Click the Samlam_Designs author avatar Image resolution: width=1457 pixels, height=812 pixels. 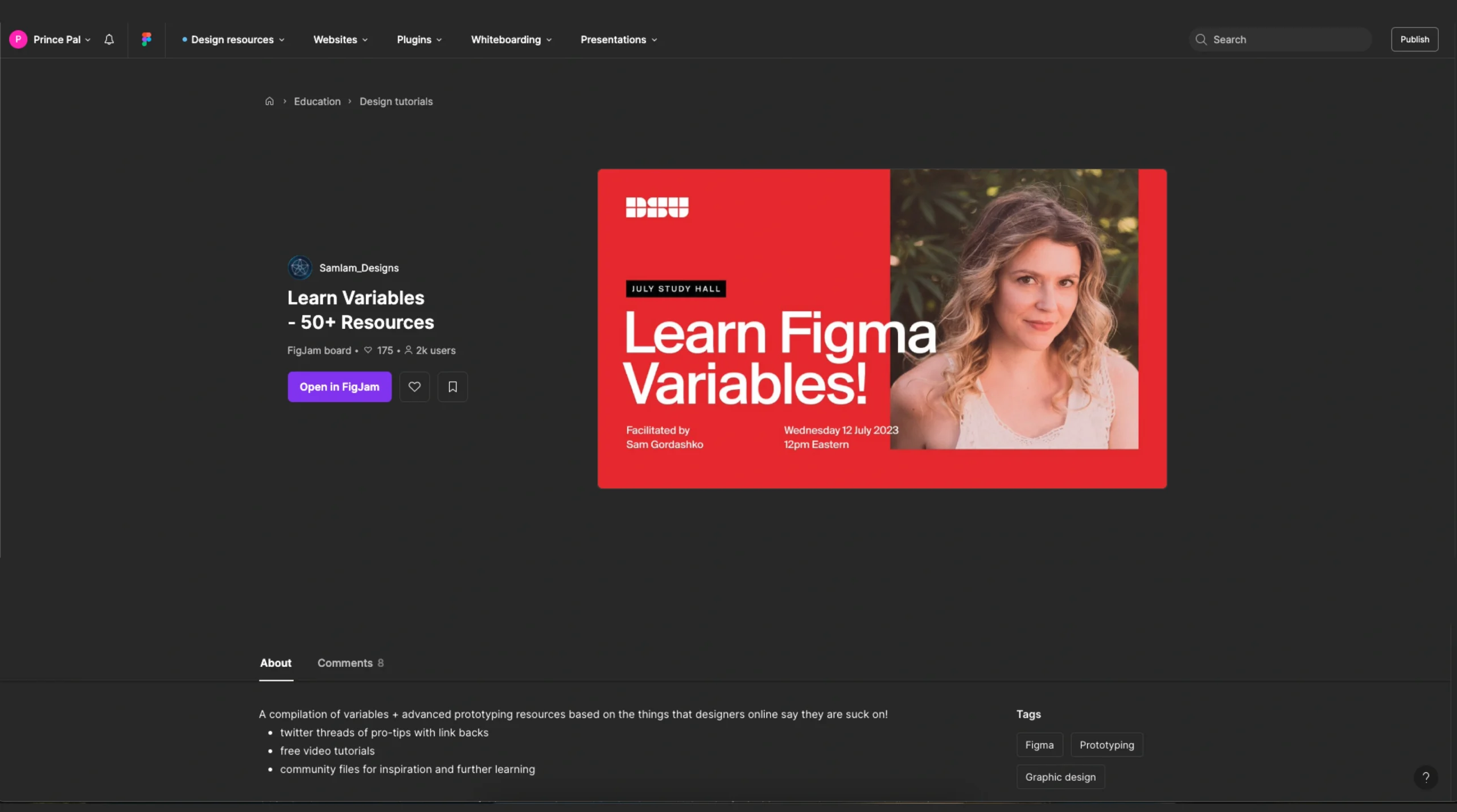(x=300, y=267)
